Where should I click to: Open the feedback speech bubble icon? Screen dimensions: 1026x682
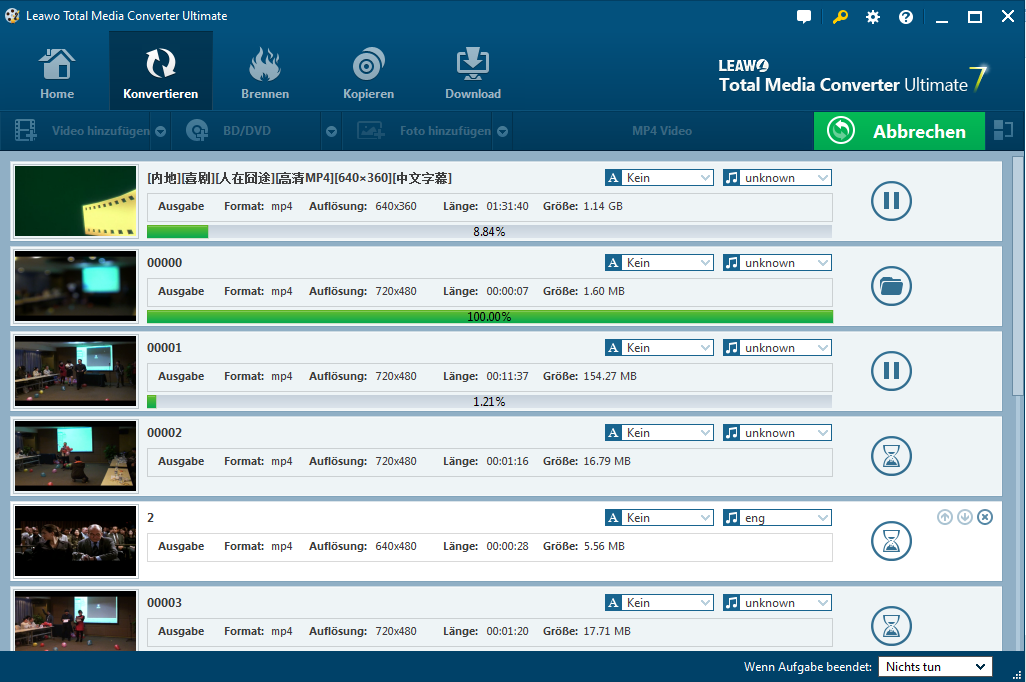[804, 17]
